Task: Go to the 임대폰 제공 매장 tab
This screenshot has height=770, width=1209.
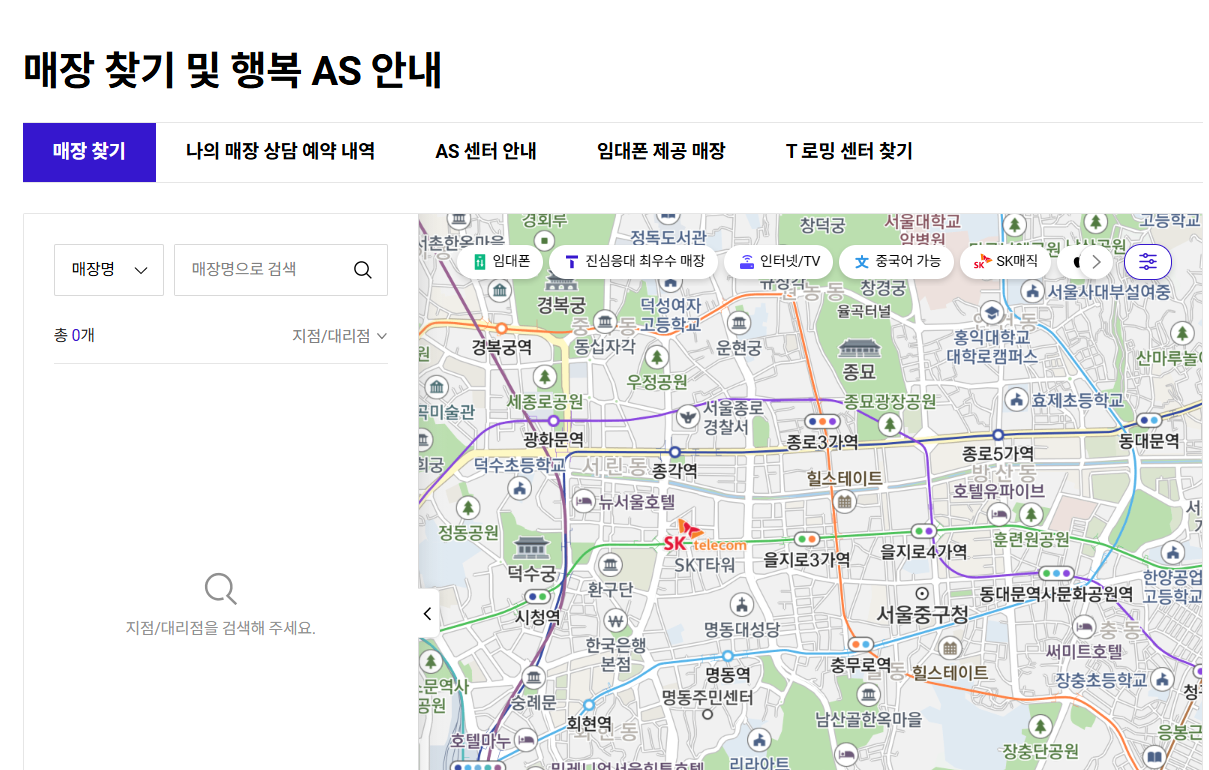Action: (x=661, y=152)
